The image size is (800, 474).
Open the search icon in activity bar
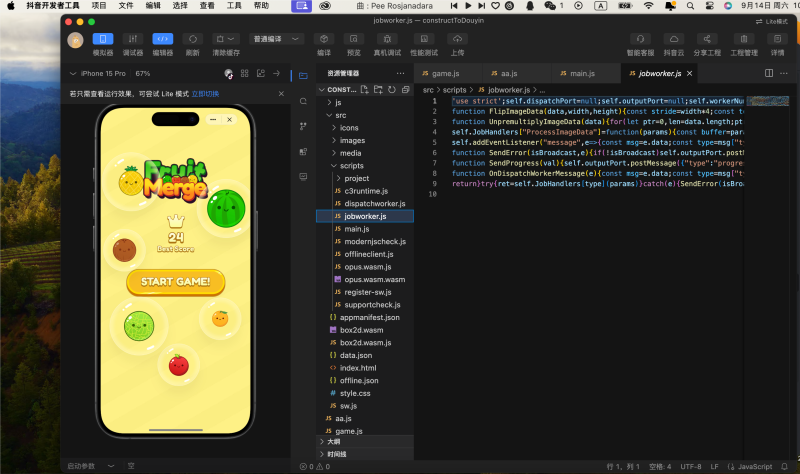304,101
